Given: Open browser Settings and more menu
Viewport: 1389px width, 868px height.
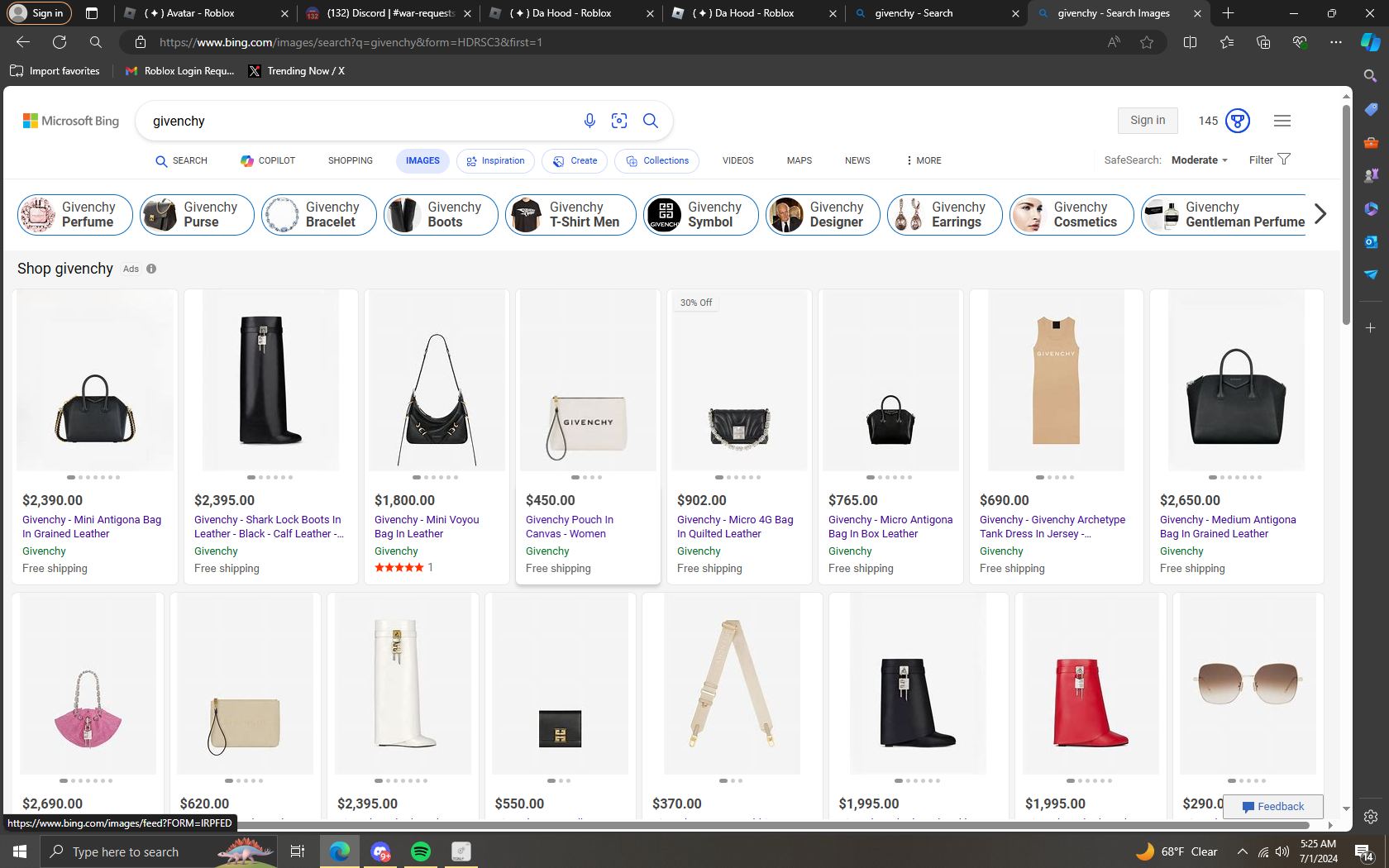Looking at the screenshot, I should tap(1336, 42).
